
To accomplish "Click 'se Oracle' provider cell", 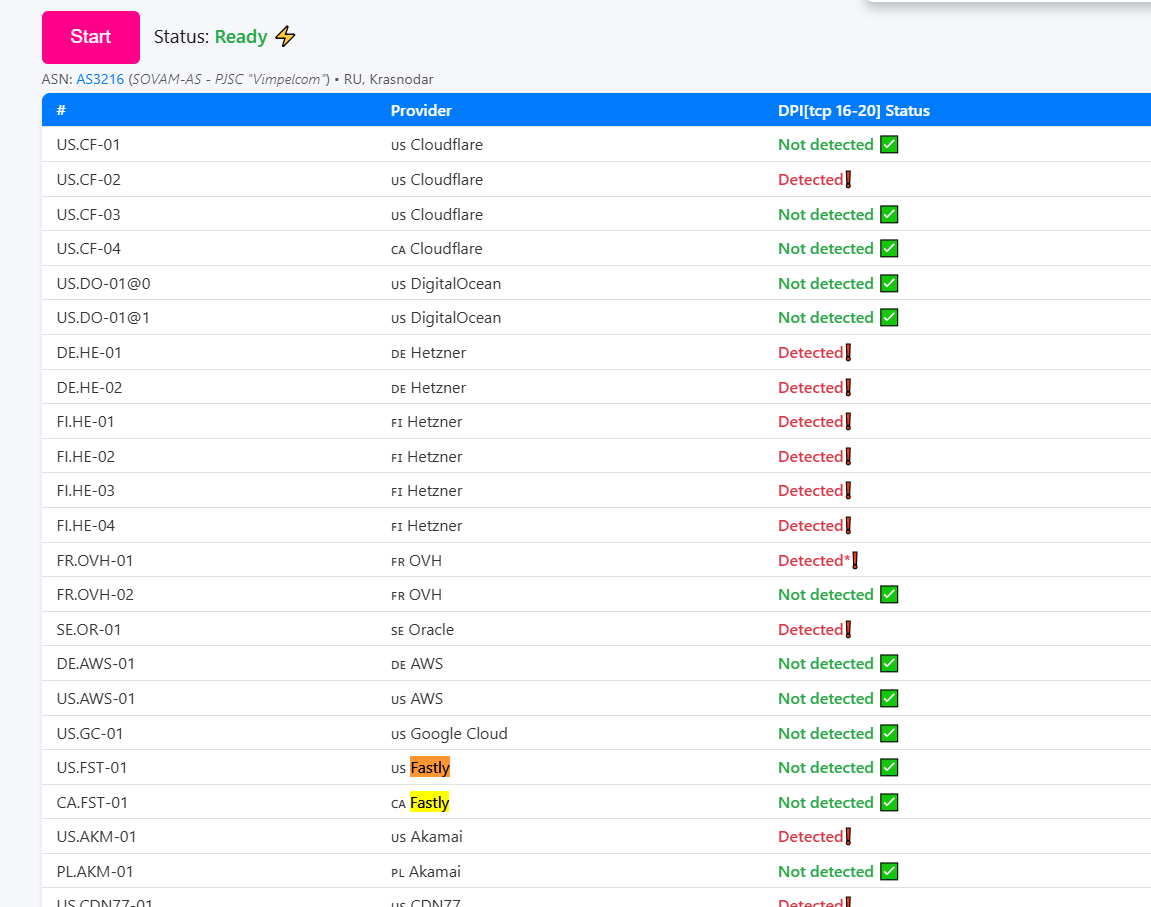I will point(422,630).
